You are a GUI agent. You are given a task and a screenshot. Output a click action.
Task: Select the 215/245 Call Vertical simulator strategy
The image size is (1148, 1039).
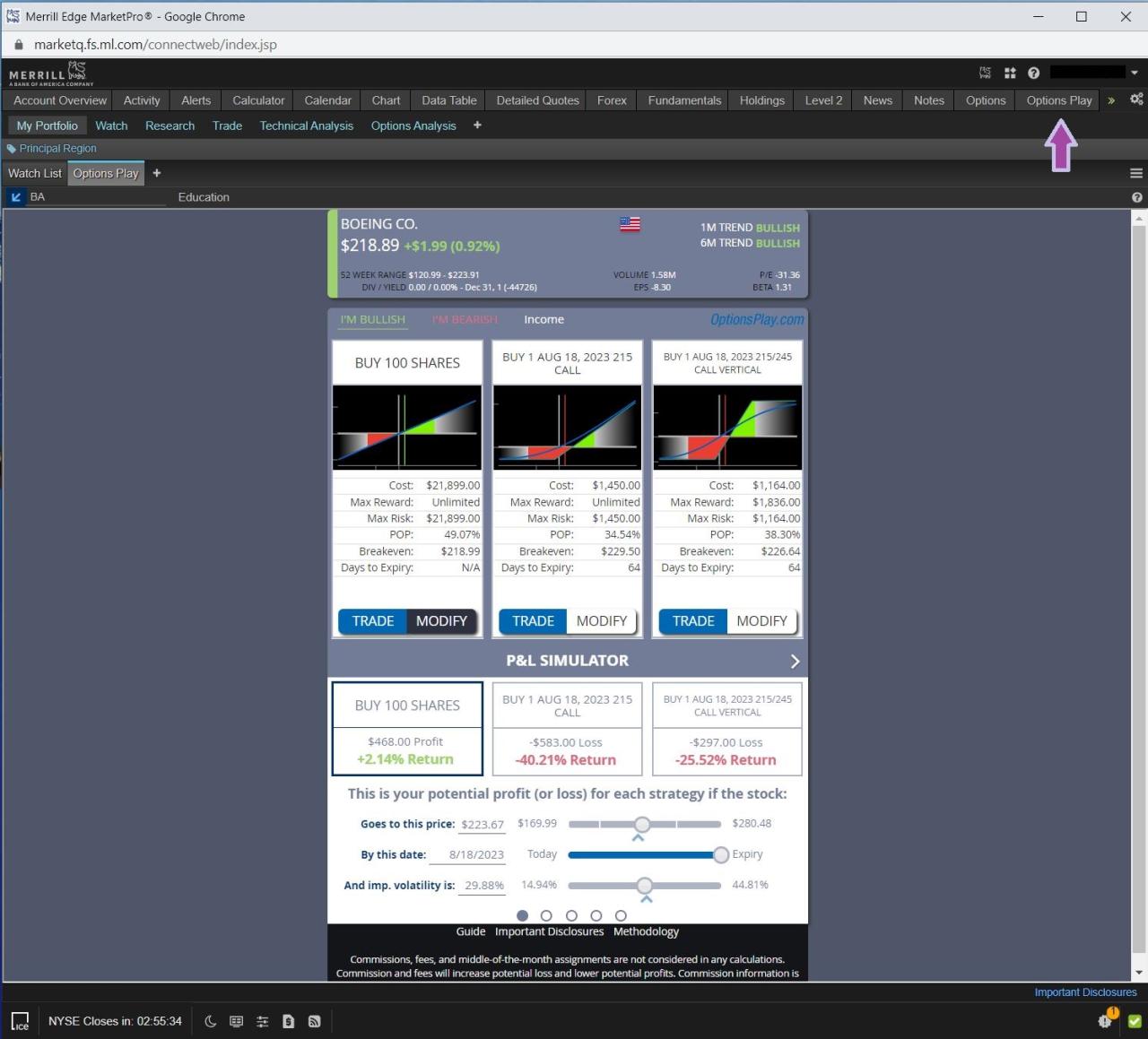tap(726, 729)
